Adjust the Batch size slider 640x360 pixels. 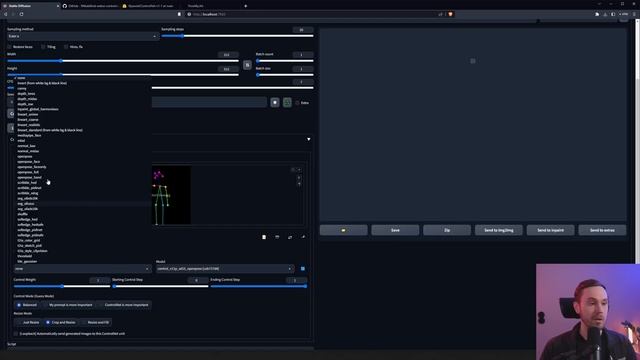coord(284,75)
